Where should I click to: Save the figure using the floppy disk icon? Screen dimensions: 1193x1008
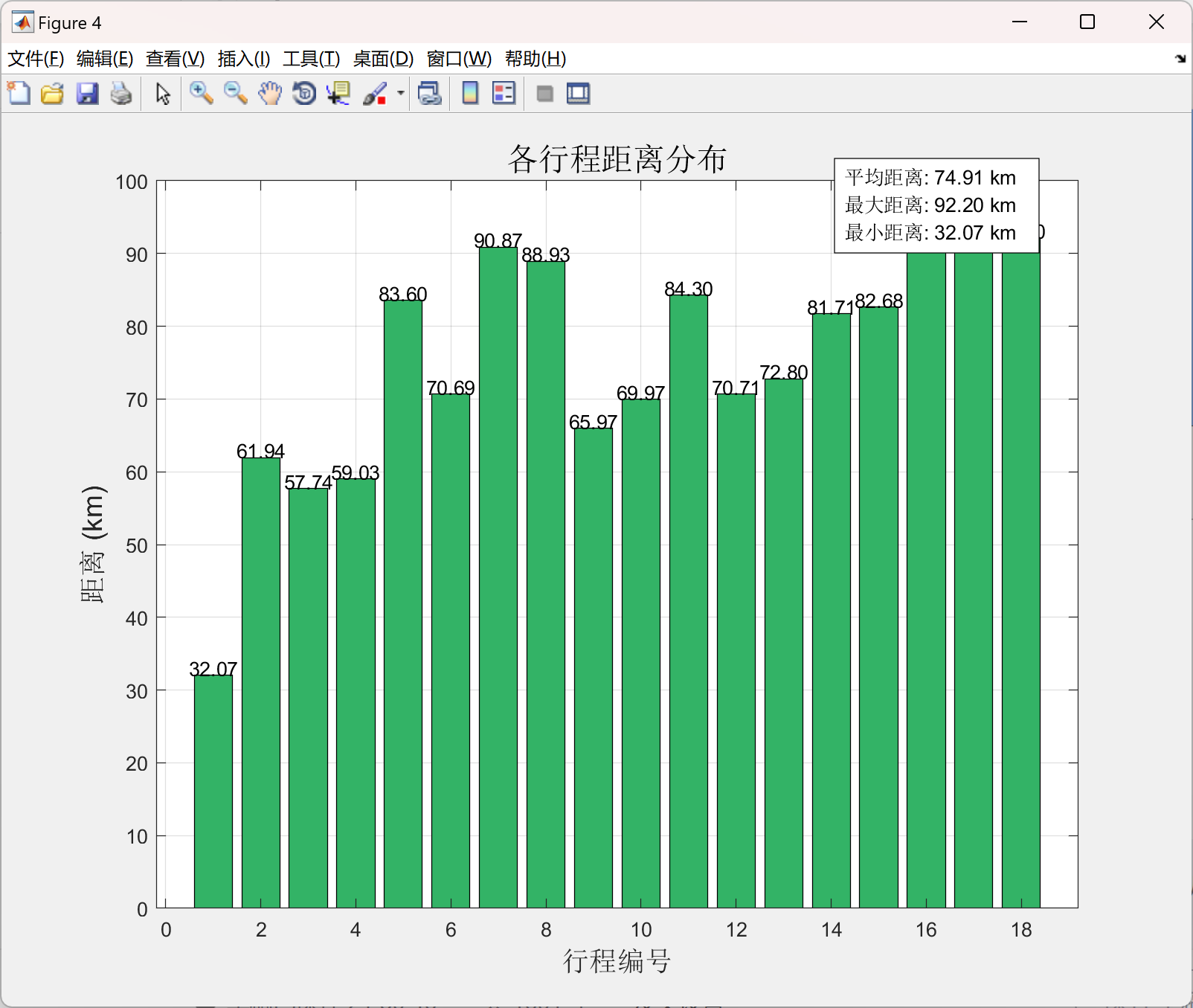87,94
